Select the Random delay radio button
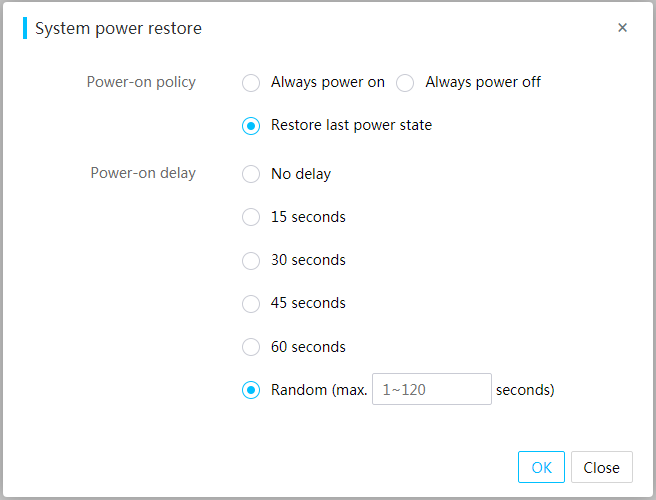Viewport: 656px width, 500px height. (251, 390)
